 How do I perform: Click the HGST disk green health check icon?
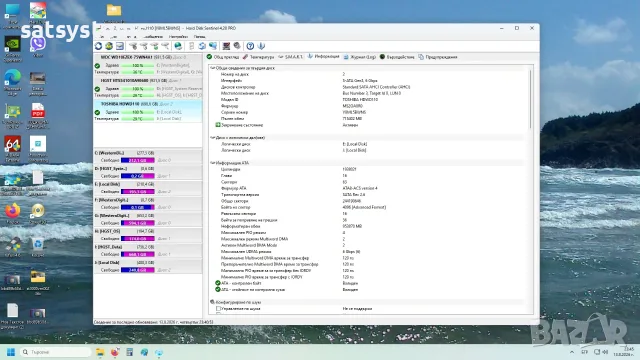click(x=97, y=89)
